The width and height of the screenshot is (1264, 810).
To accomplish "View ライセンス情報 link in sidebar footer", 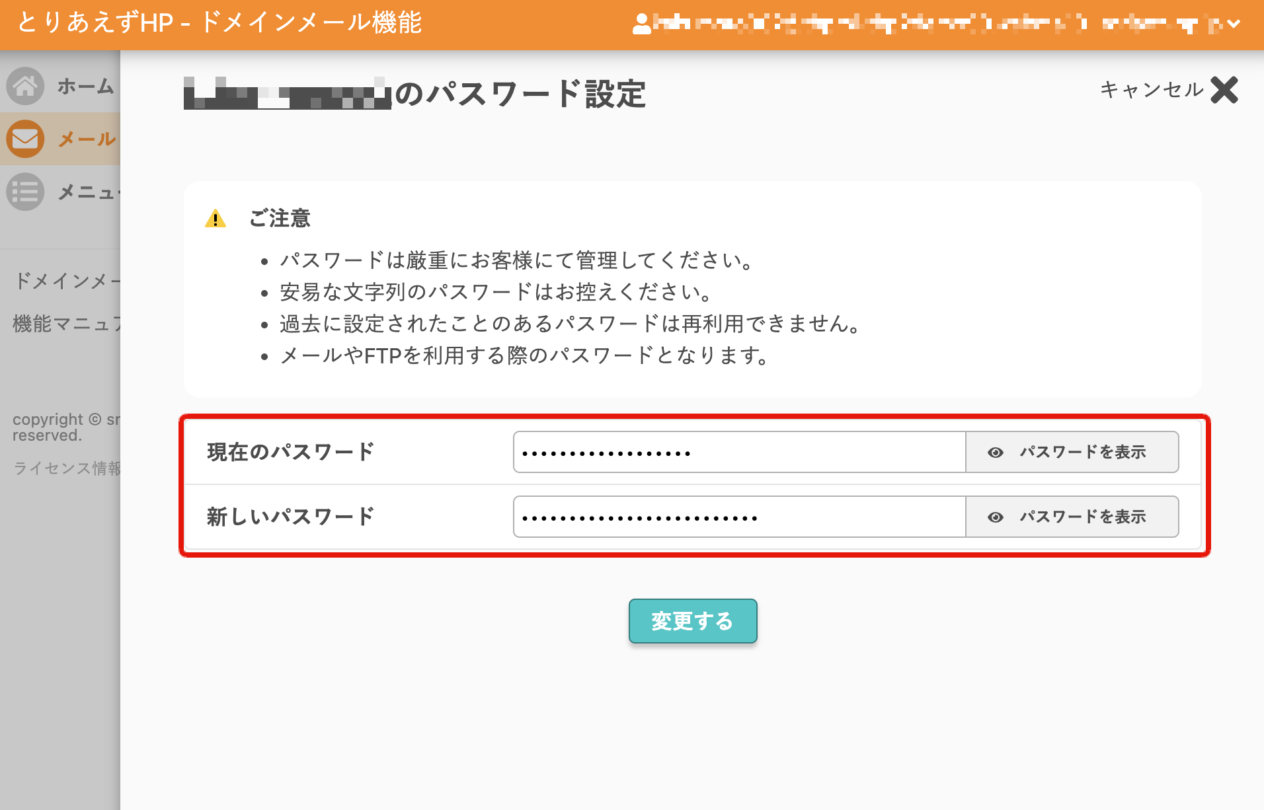I will point(66,468).
